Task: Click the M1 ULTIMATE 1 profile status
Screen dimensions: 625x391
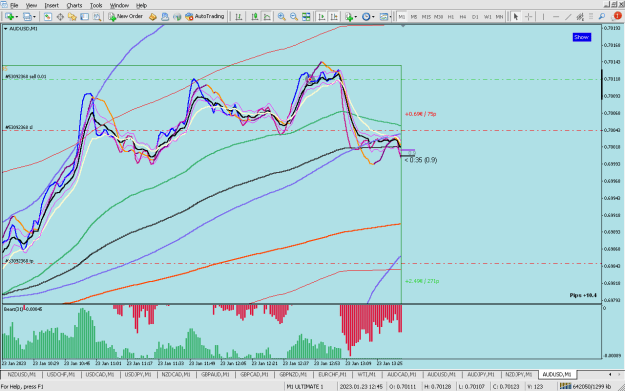Action: click(x=305, y=387)
